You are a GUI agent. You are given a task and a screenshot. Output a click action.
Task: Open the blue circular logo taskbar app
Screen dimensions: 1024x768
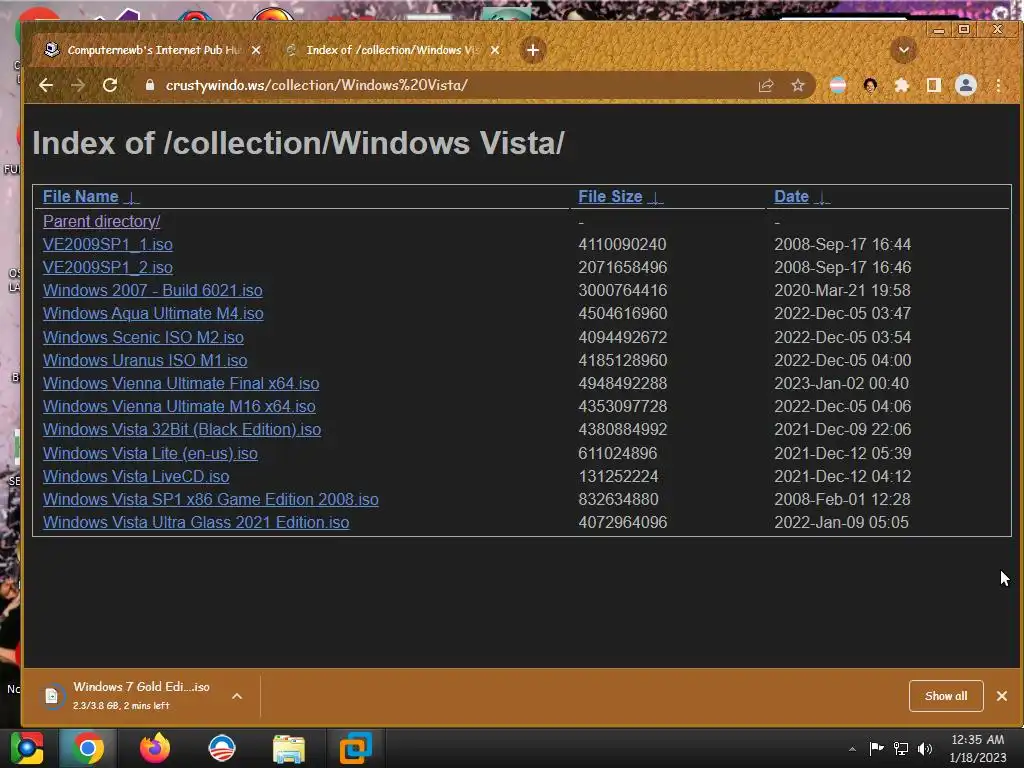coord(222,748)
